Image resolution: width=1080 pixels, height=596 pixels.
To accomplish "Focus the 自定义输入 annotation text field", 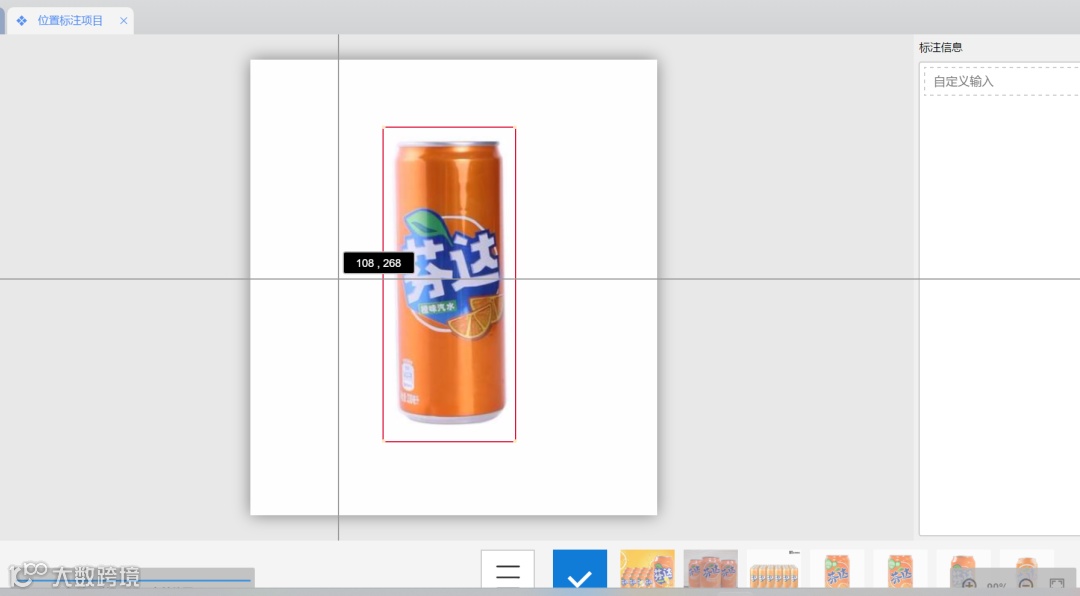I will point(1002,81).
